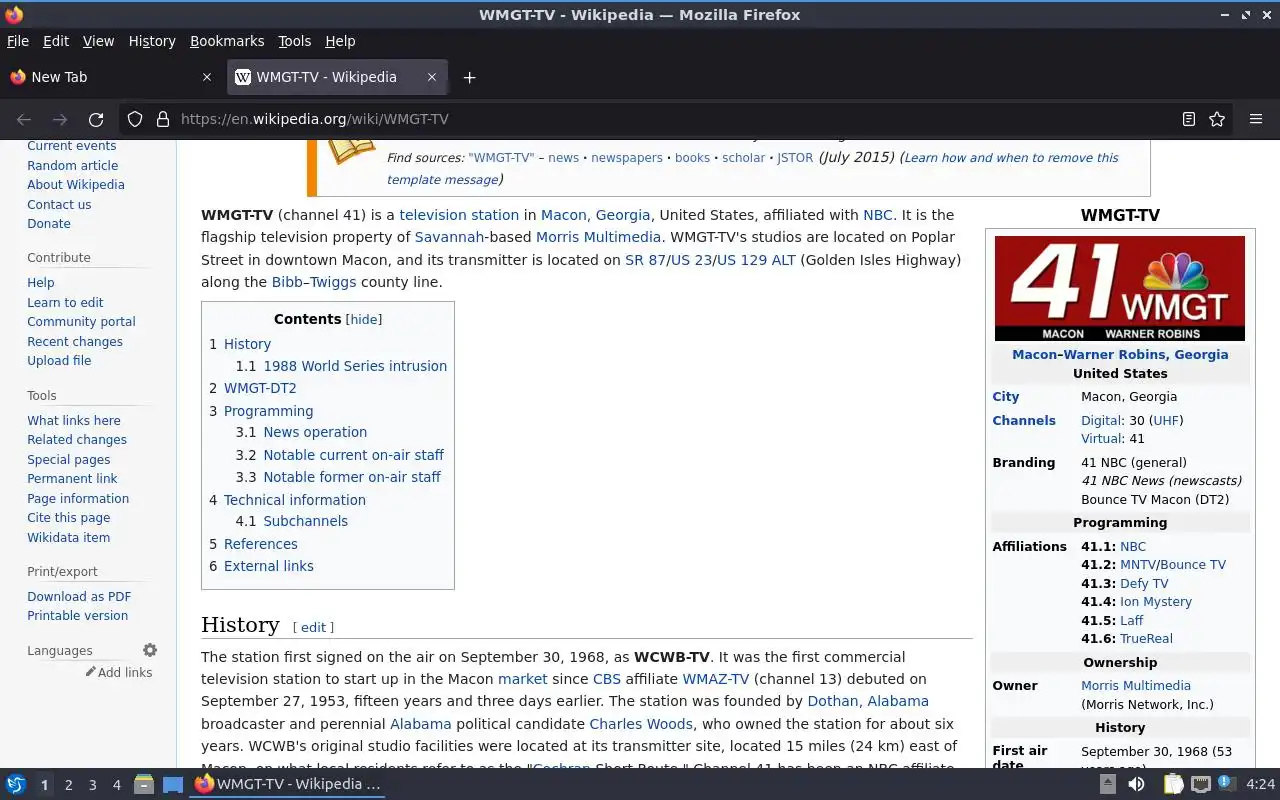Viewport: 1280px width, 800px height.
Task: Open What links here tool
Action: [x=74, y=421]
